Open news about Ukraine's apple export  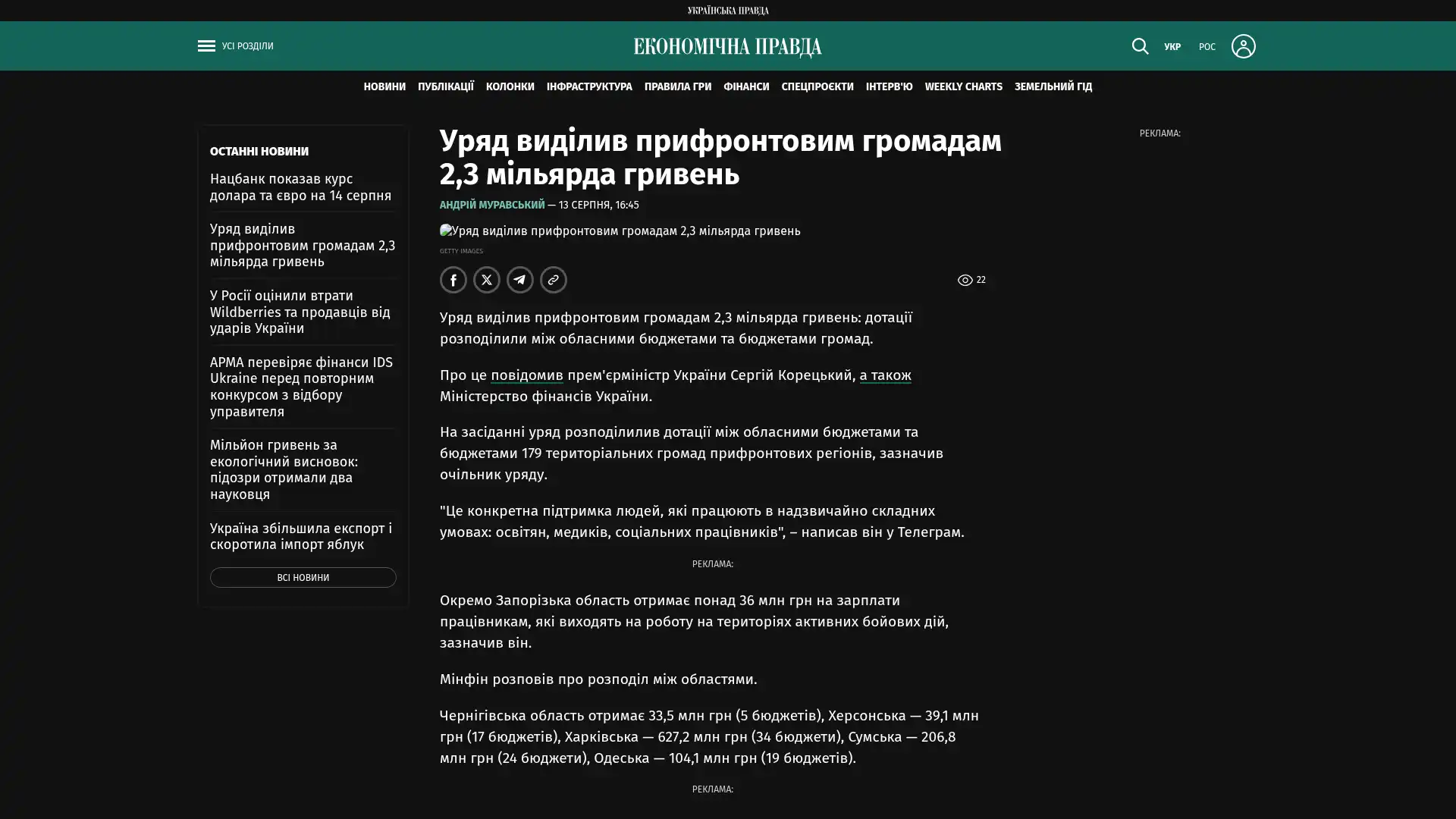point(301,536)
